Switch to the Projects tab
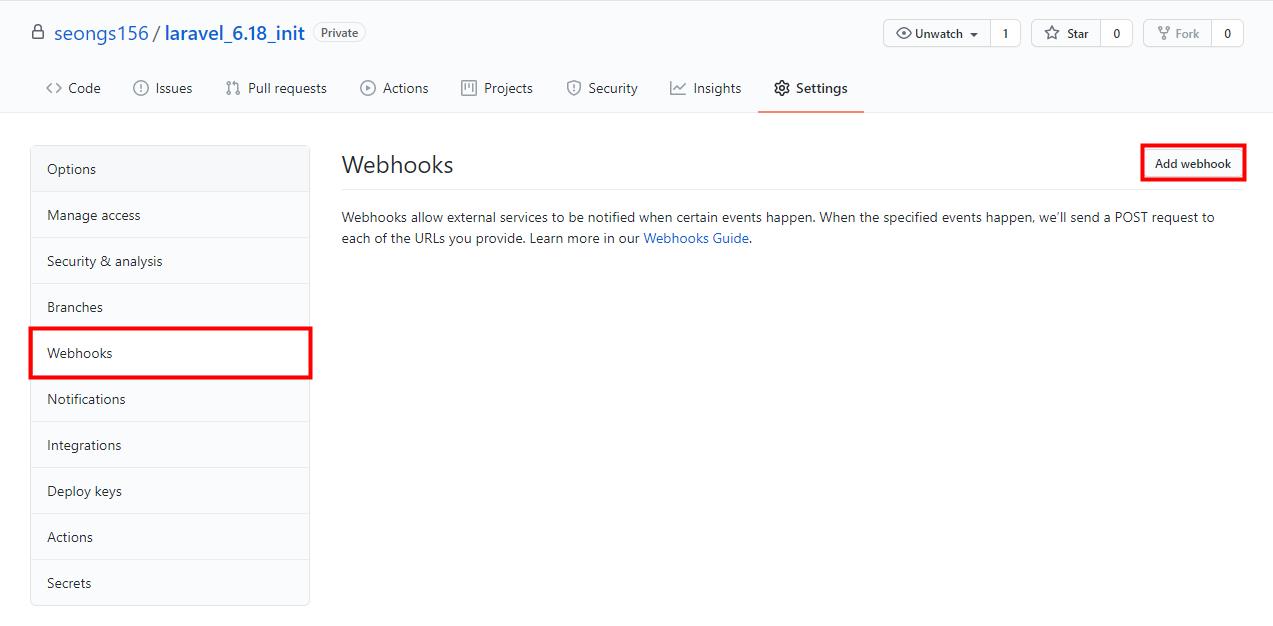1273x626 pixels. pyautogui.click(x=497, y=88)
